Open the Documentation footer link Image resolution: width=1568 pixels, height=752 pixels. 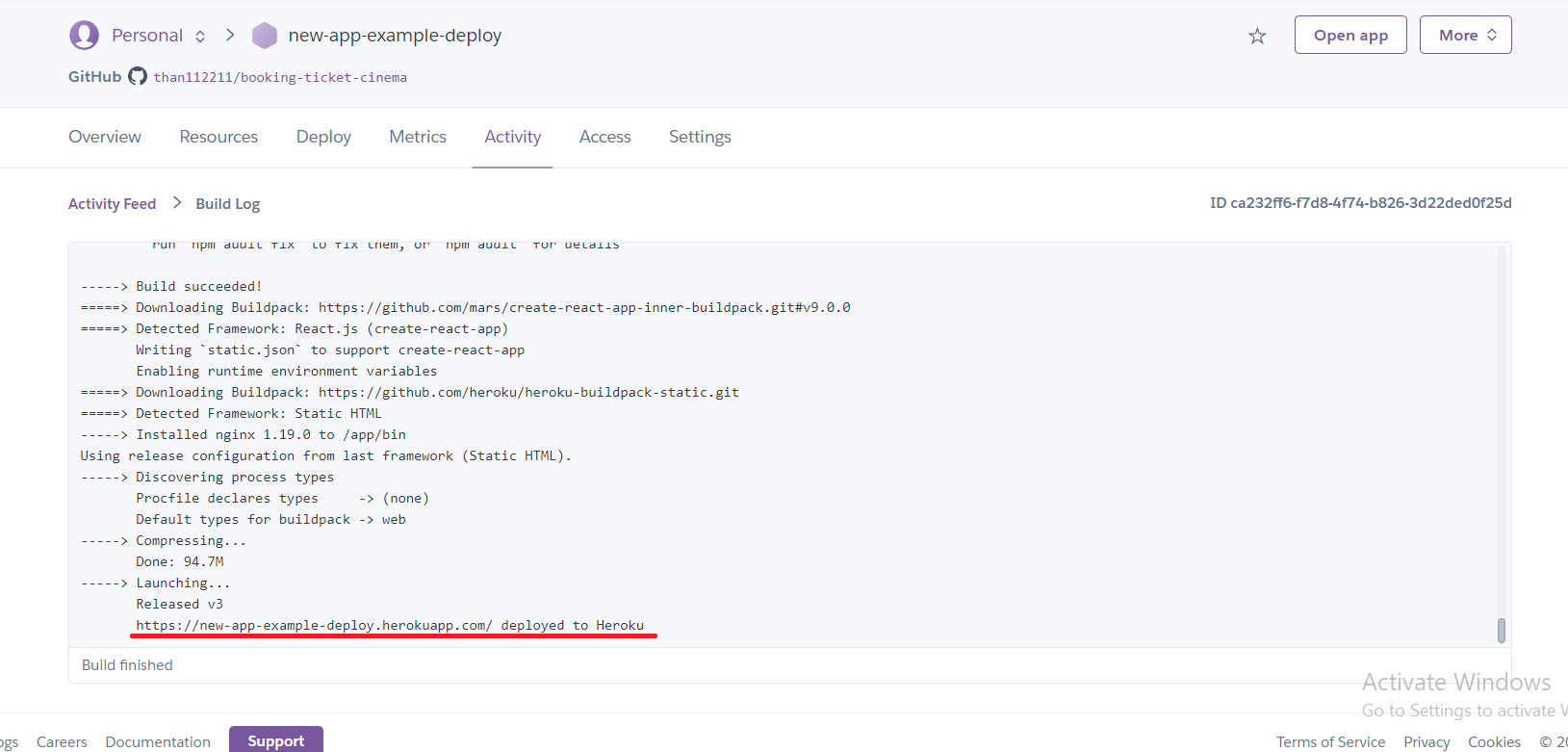pos(158,741)
